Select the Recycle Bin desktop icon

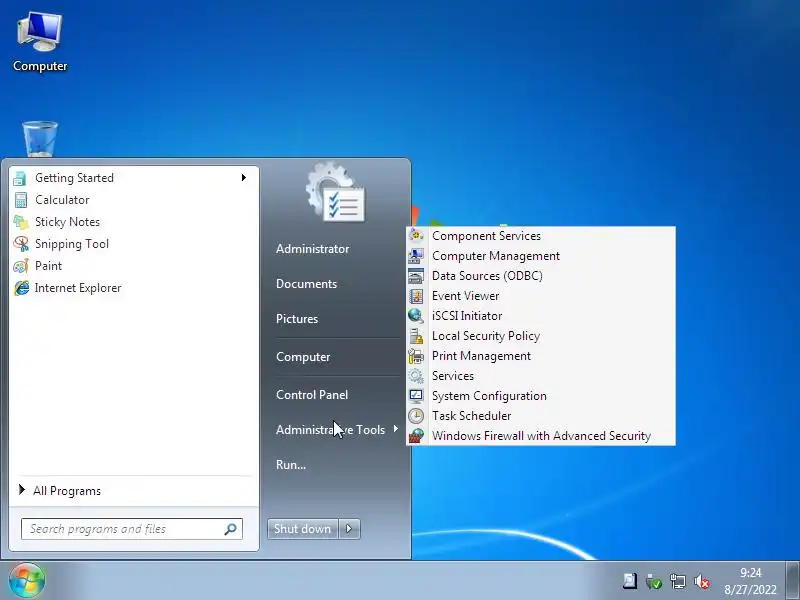40,139
